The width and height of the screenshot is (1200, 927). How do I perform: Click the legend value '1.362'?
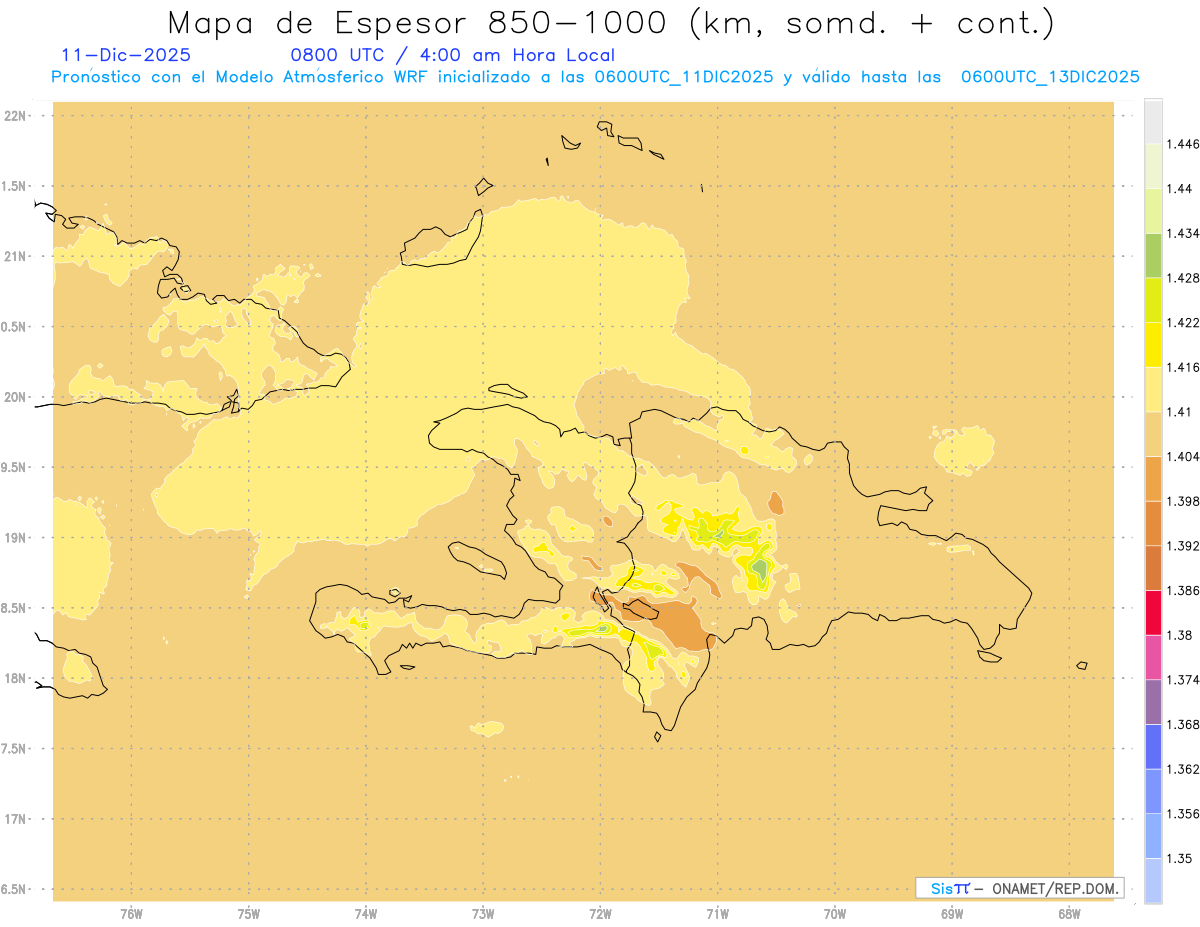(x=1183, y=769)
